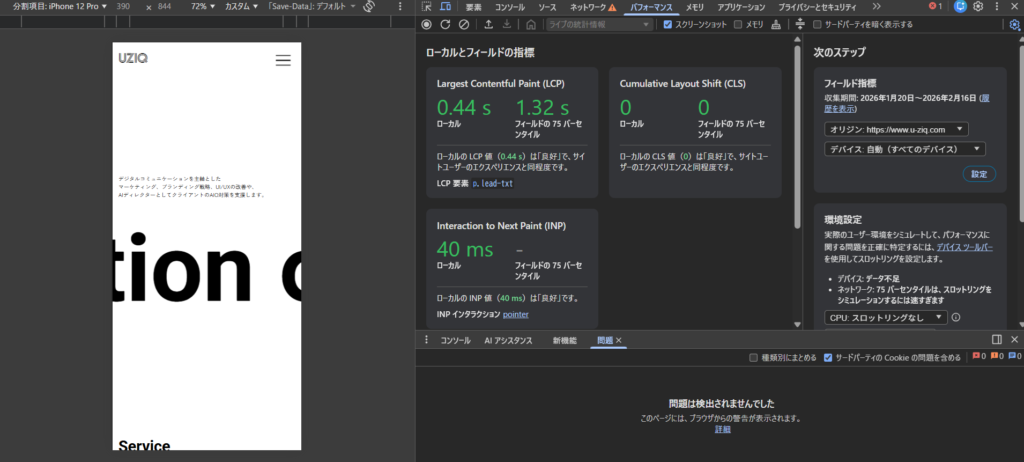Open the CPU スロットリングなし dropdown

[884, 317]
